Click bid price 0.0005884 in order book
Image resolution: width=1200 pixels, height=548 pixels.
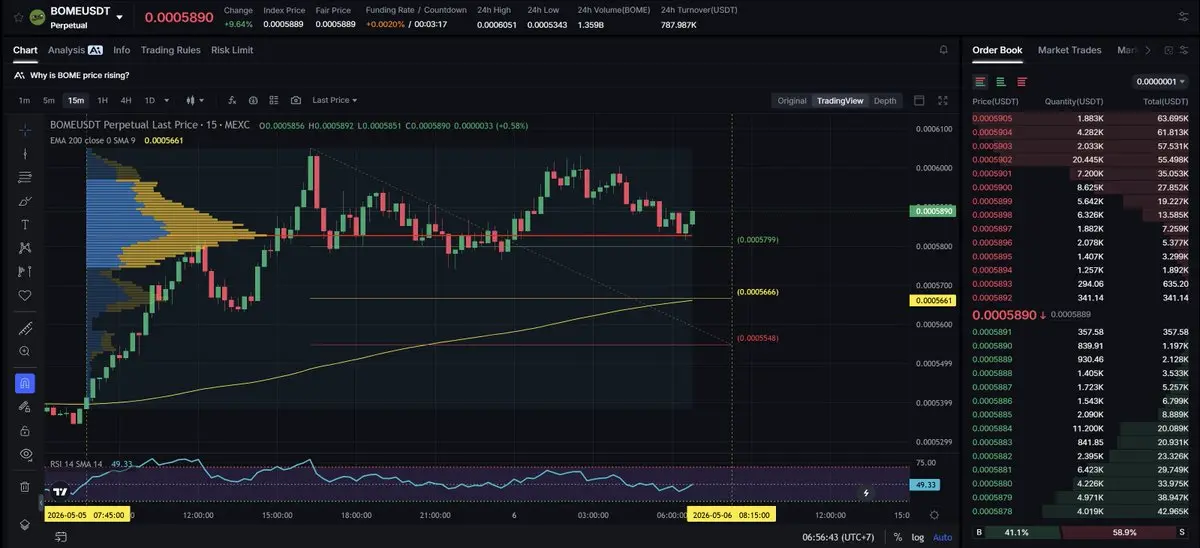(x=992, y=428)
